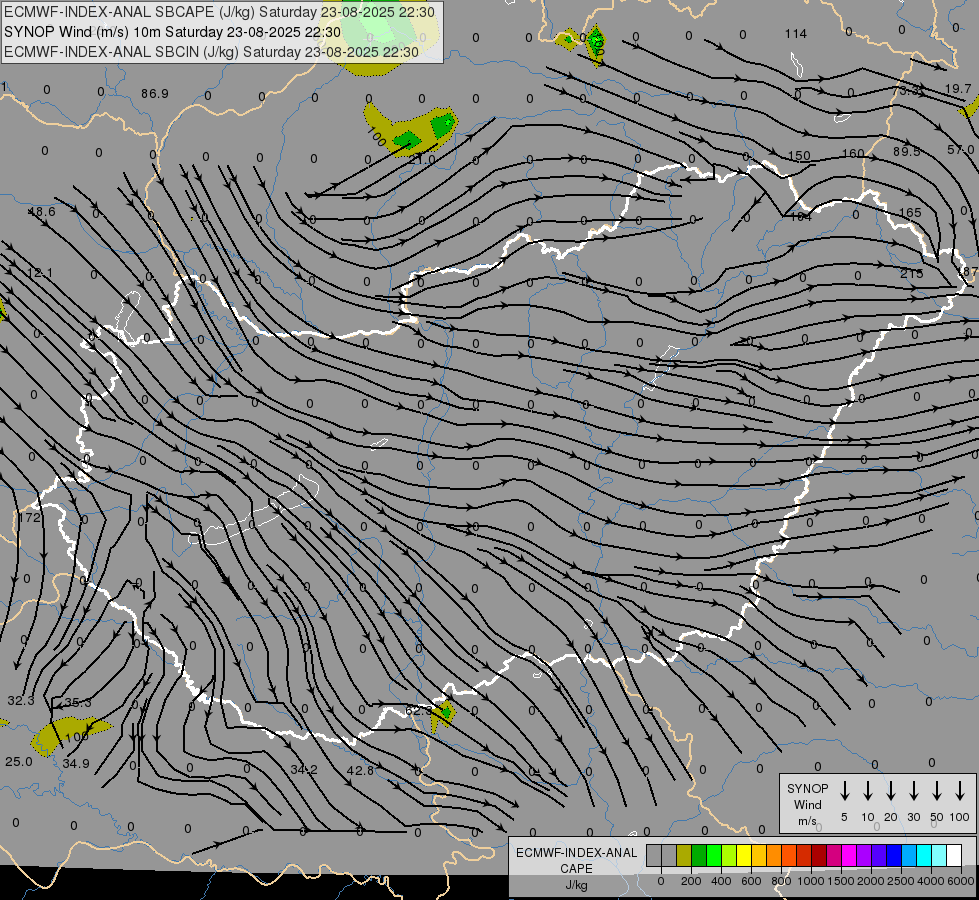The height and width of the screenshot is (900, 979).
Task: Click the 42.8 CAPE value on map
Action: coord(360,771)
